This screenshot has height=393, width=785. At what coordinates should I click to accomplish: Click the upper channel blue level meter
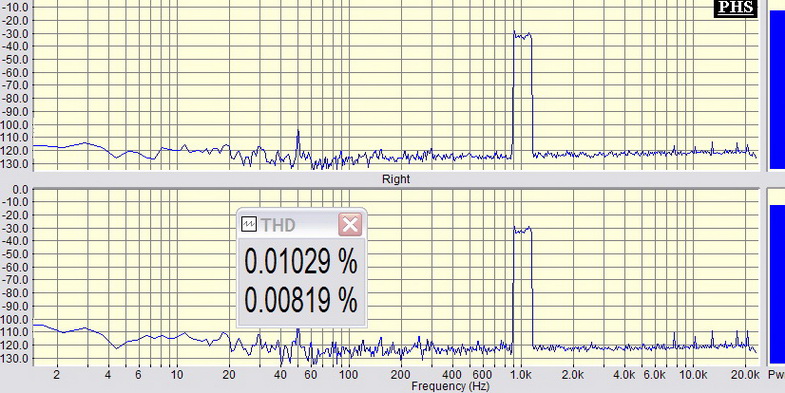point(777,89)
